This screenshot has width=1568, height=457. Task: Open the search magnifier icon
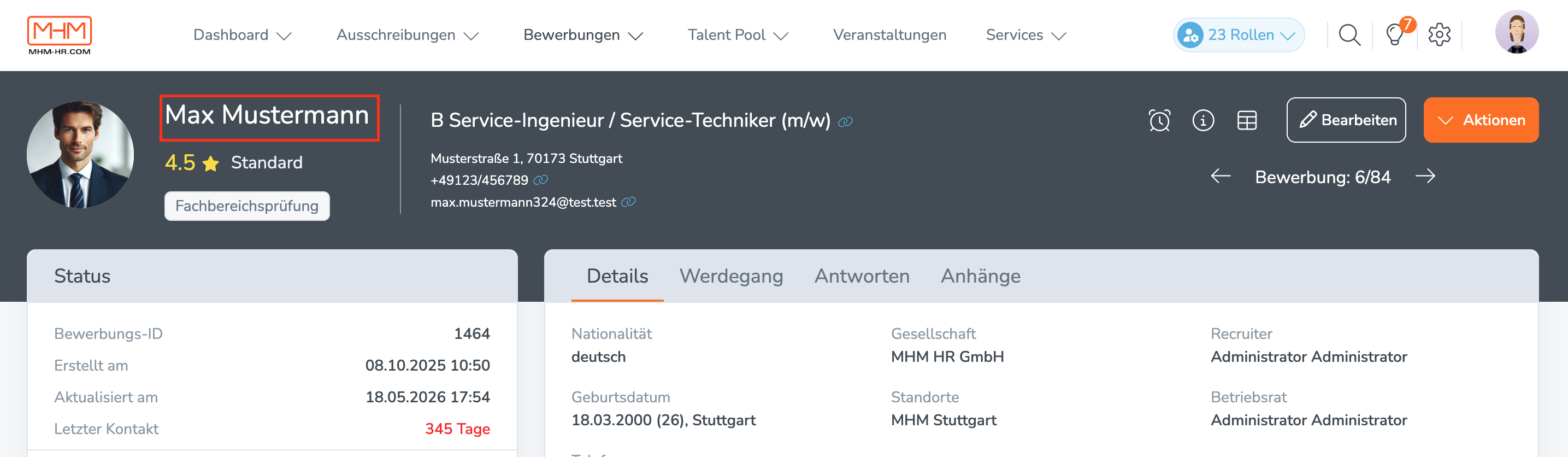tap(1349, 36)
